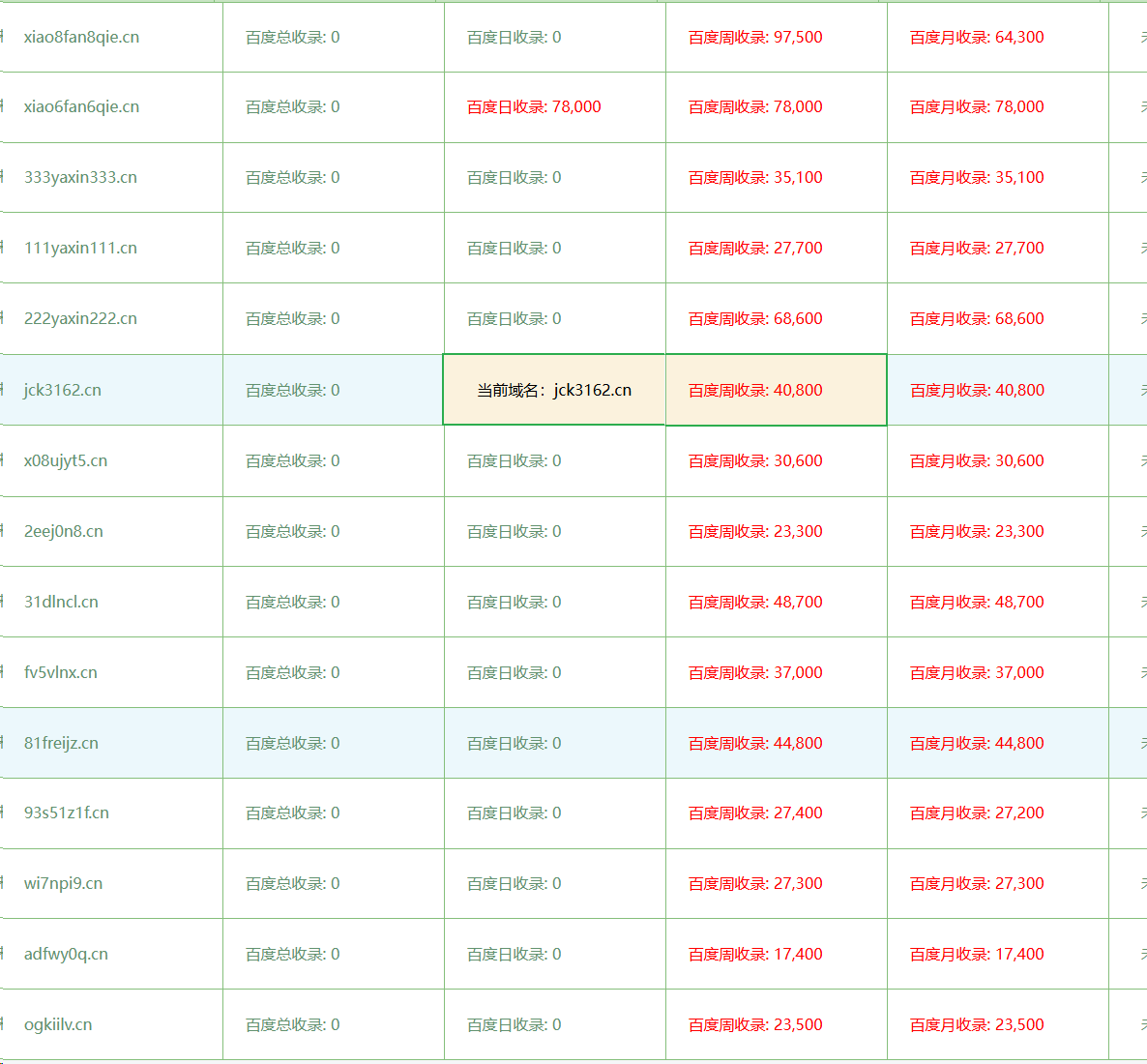
Task: Open the 222yaxin222.cn domain link
Action: [80, 319]
